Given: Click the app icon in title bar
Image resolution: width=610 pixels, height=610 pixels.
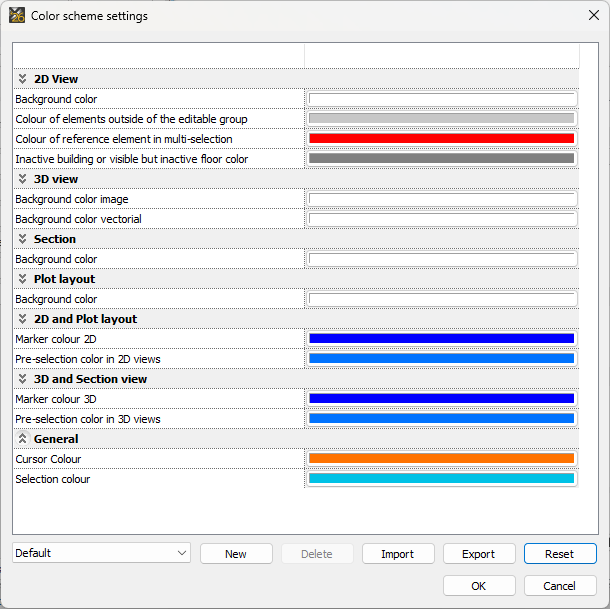Looking at the screenshot, I should coord(17,16).
